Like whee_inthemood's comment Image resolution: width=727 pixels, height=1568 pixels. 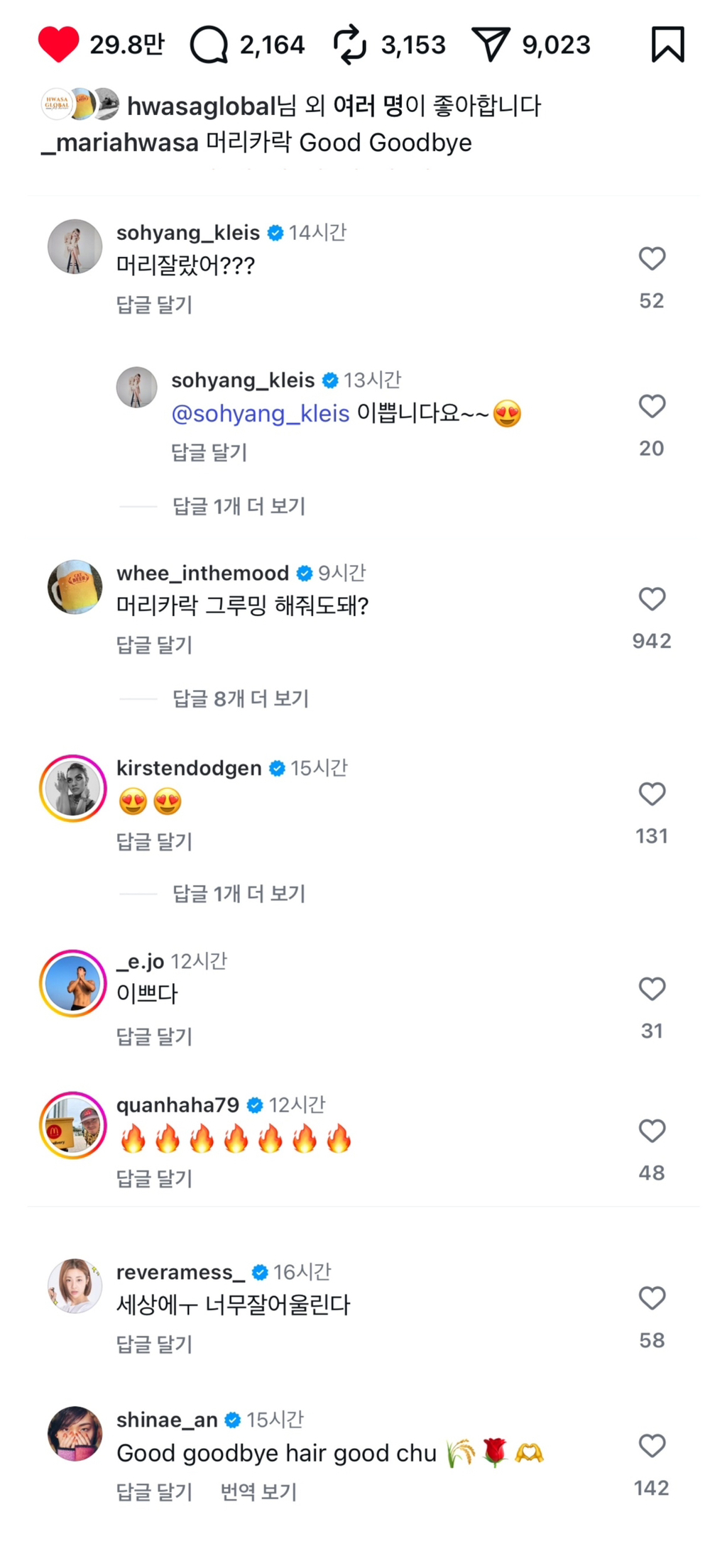[652, 599]
